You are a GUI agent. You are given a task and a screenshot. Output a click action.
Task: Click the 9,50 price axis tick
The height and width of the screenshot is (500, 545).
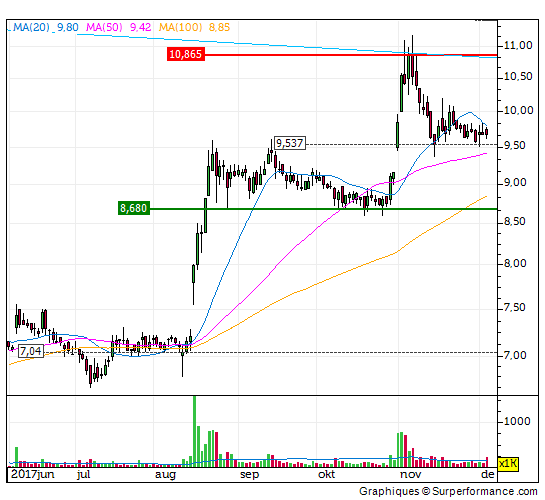(514, 145)
